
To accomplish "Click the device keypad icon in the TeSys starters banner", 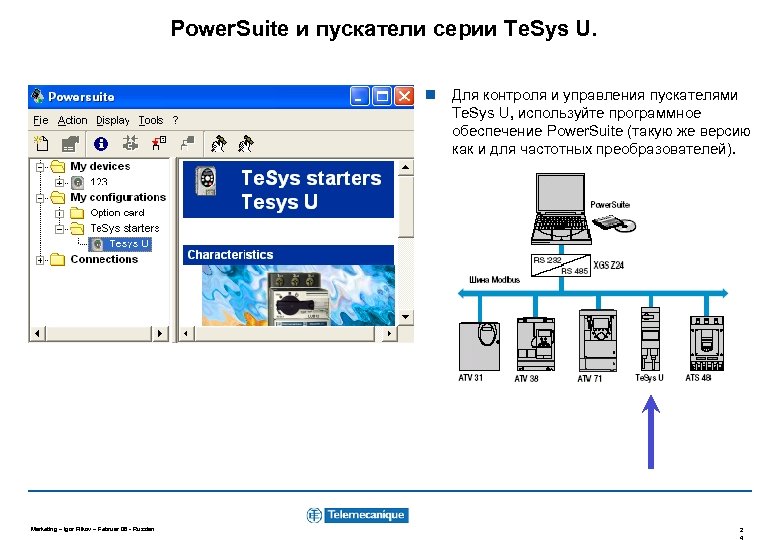I will click(x=206, y=181).
